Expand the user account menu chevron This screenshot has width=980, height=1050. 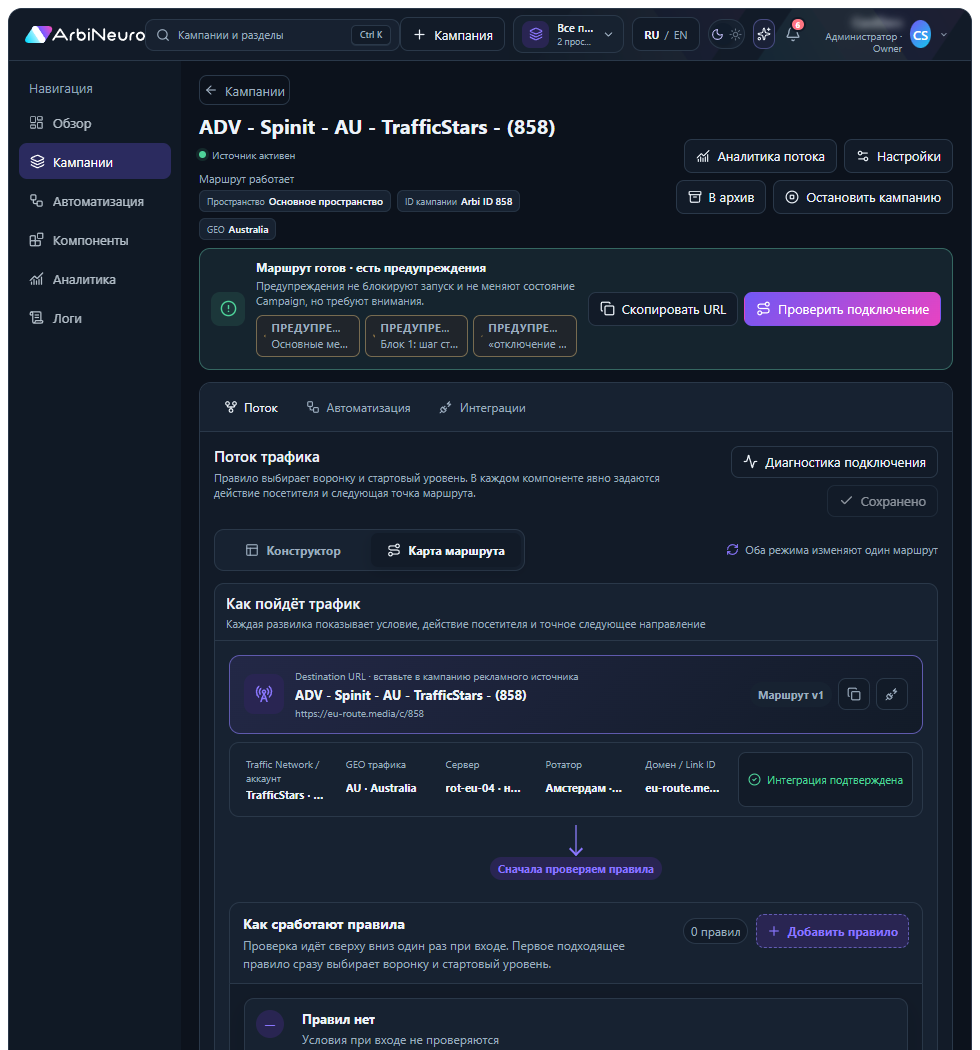click(944, 35)
